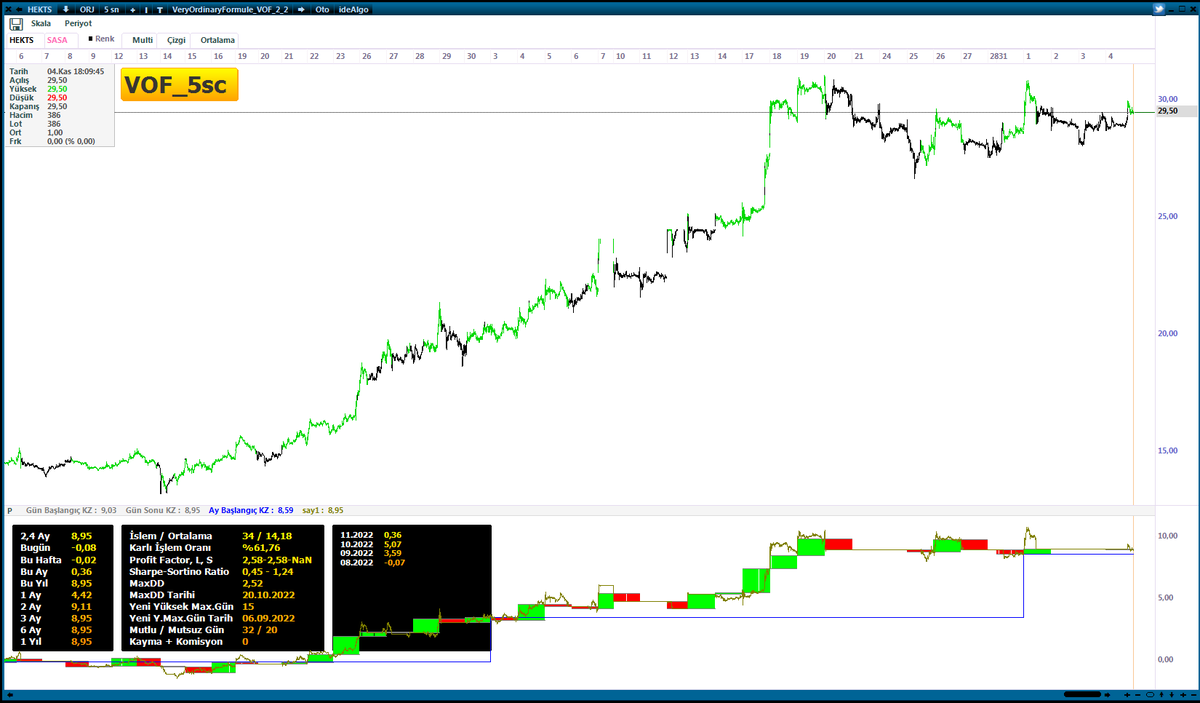Click the Twitter bird icon in the title bar
The width and height of the screenshot is (1200, 703).
1161,9
